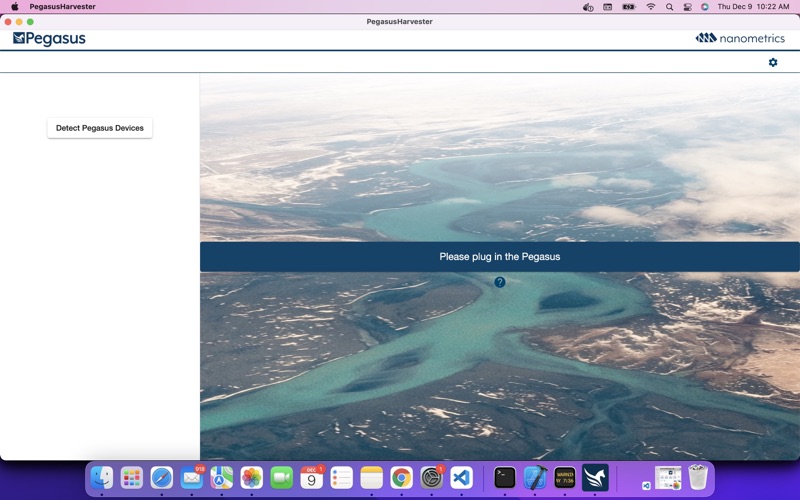This screenshot has width=800, height=500.
Task: Click the Nanometrics logo
Action: 740,38
